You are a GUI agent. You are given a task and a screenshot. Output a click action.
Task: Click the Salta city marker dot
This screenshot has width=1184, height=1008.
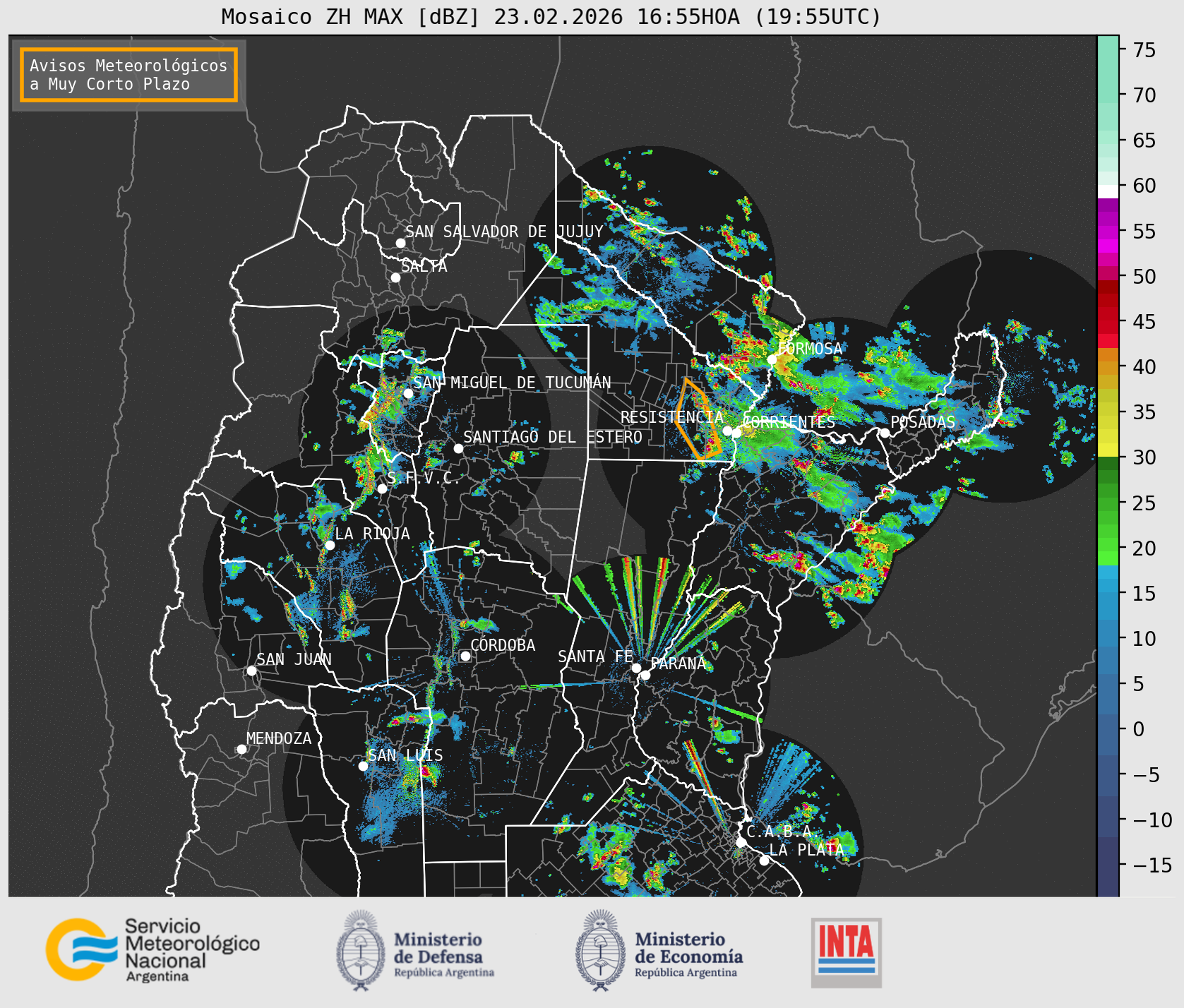(x=395, y=277)
